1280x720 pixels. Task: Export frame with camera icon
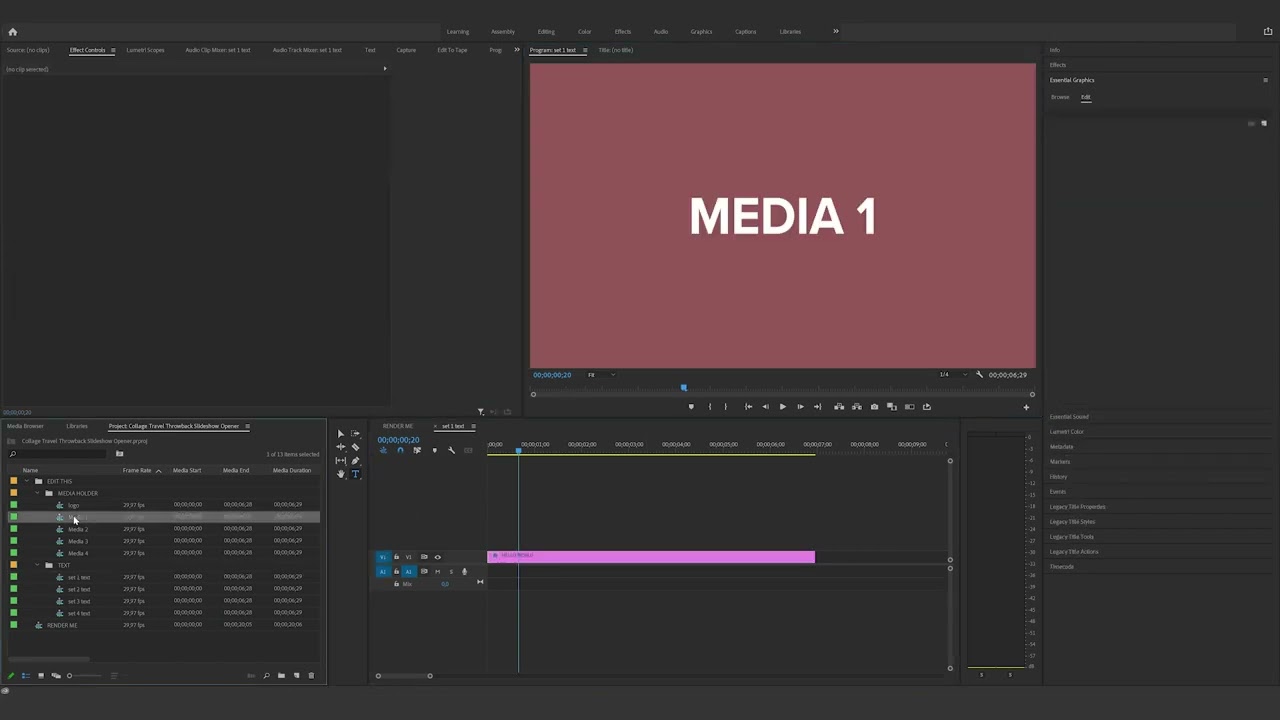[874, 407]
